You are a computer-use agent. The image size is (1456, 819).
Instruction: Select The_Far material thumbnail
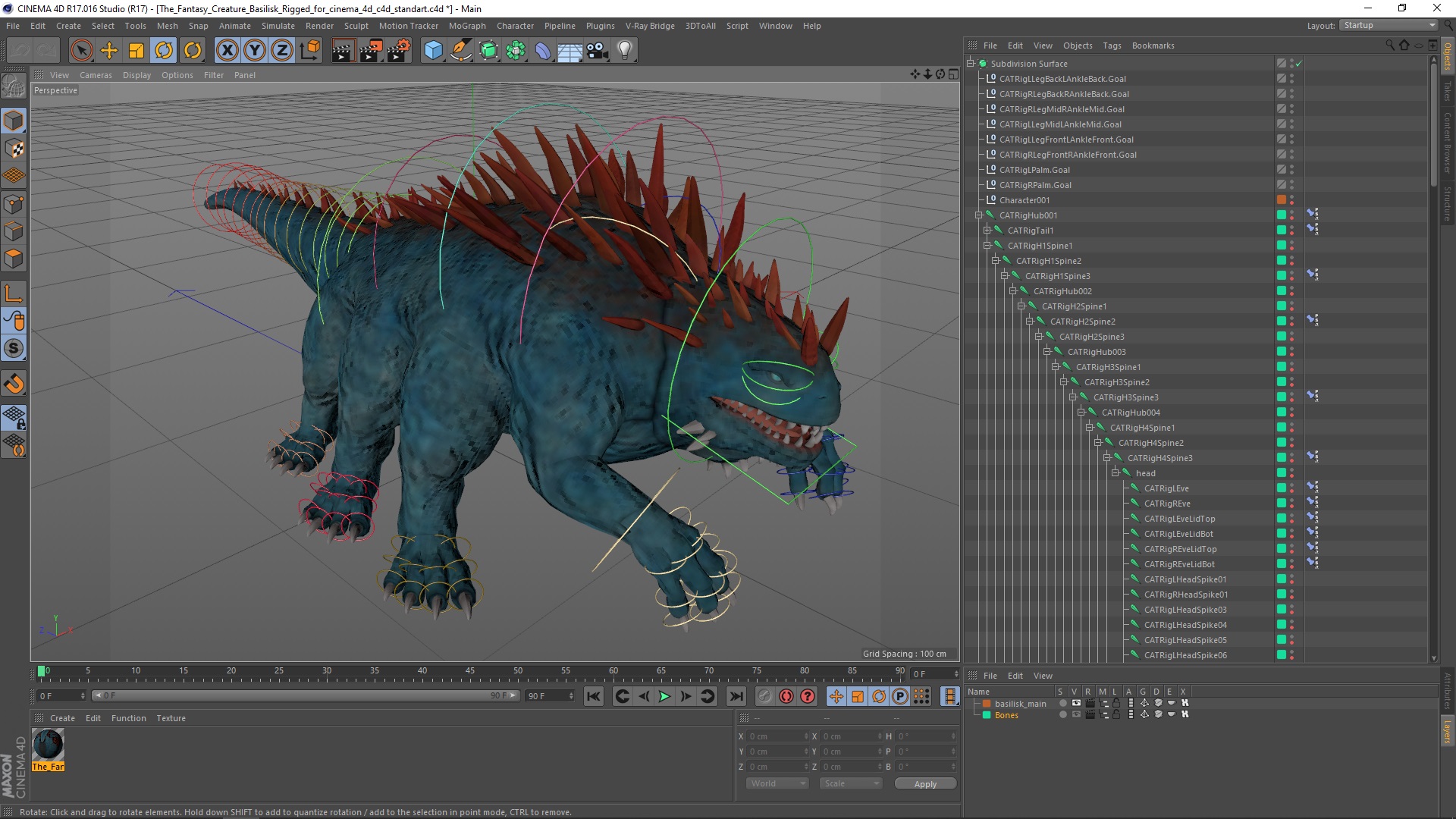pos(48,749)
